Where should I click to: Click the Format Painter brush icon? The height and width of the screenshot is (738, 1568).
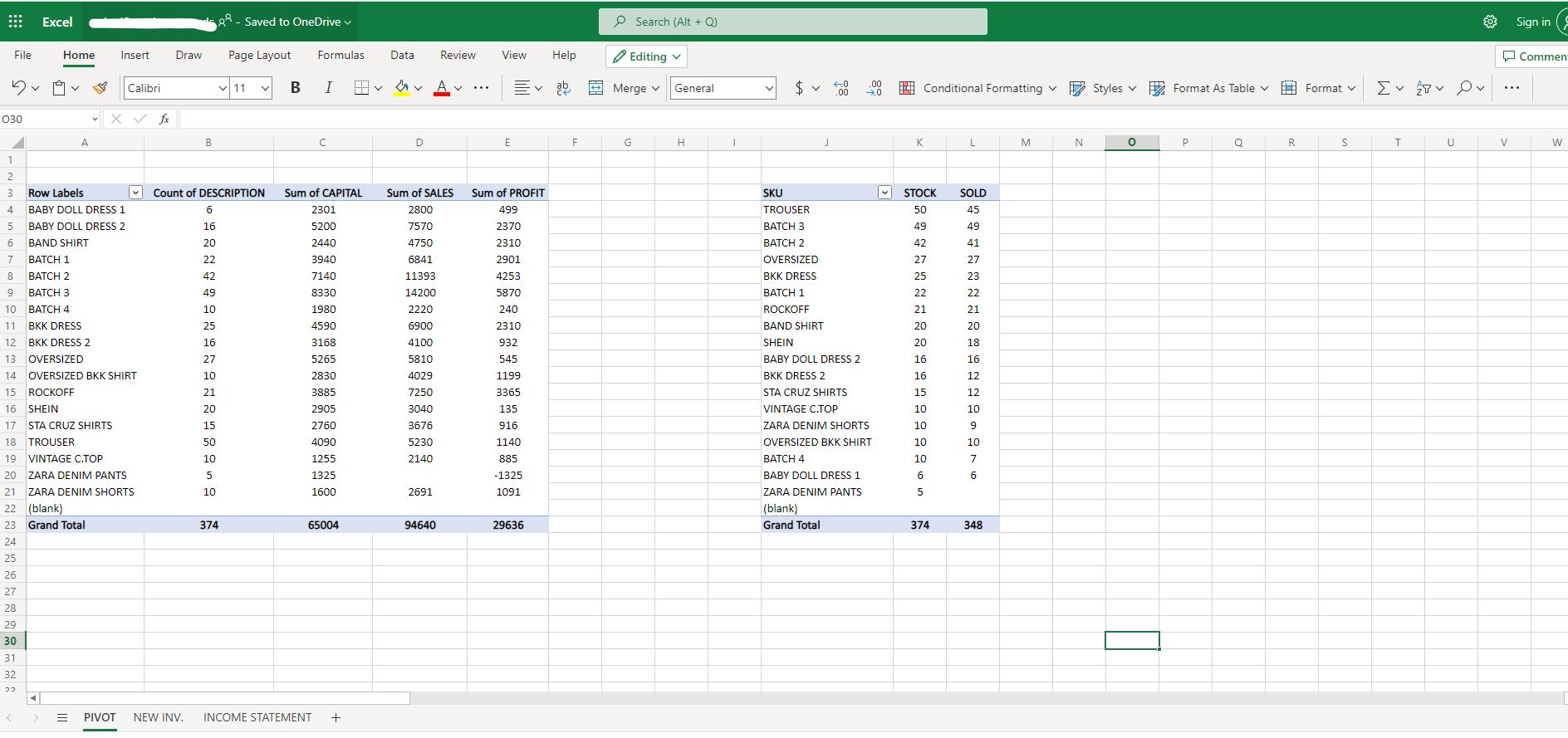pos(100,88)
